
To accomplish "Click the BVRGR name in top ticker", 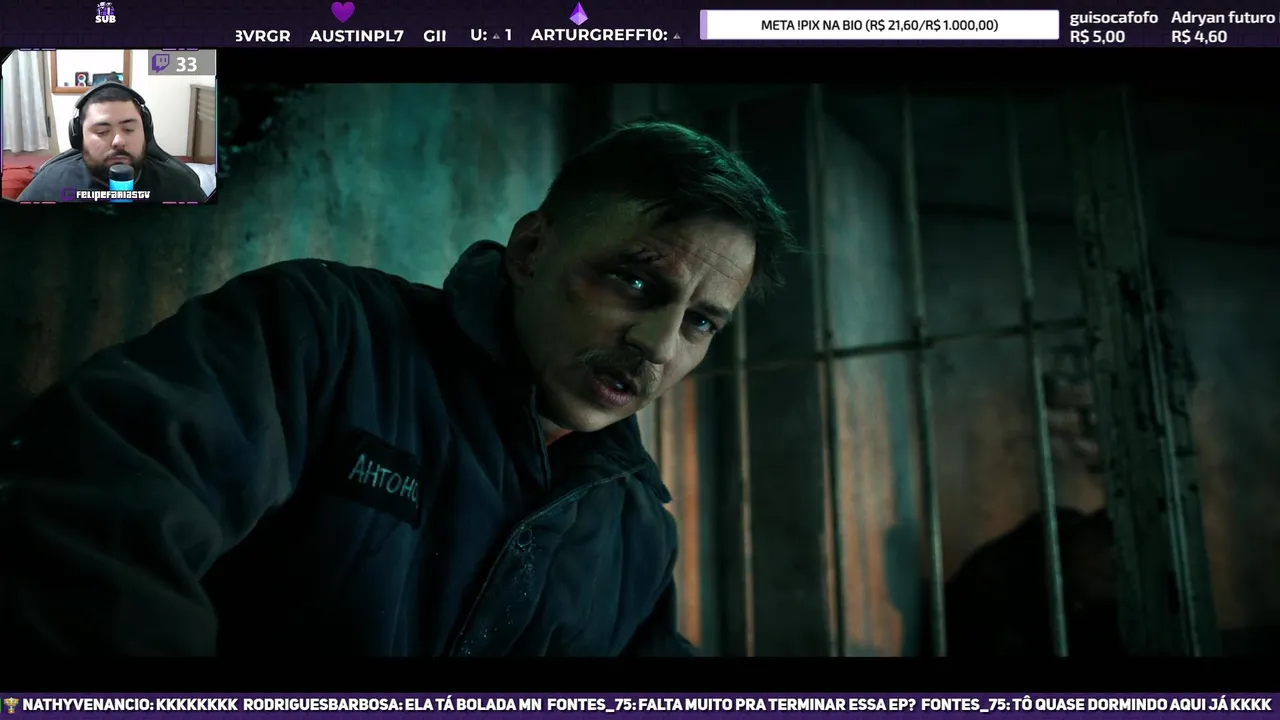I will [x=263, y=35].
